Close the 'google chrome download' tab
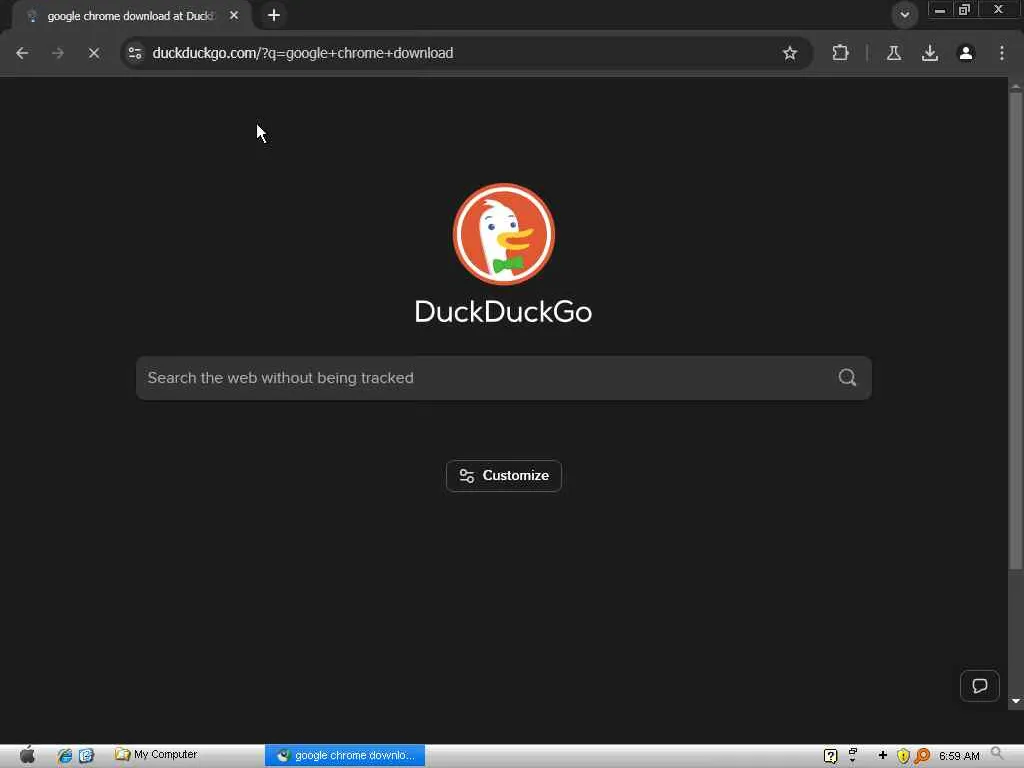 point(234,15)
